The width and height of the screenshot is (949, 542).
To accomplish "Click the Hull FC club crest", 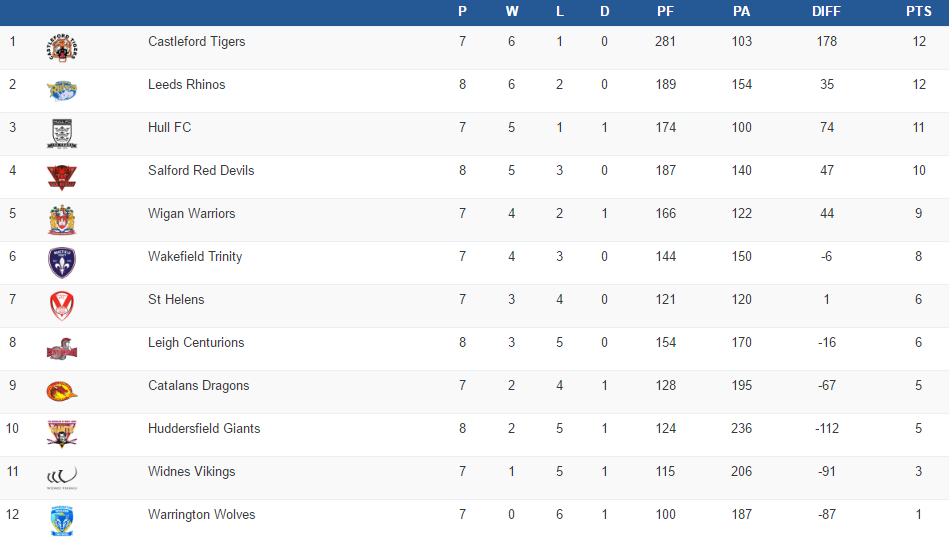I will (62, 134).
